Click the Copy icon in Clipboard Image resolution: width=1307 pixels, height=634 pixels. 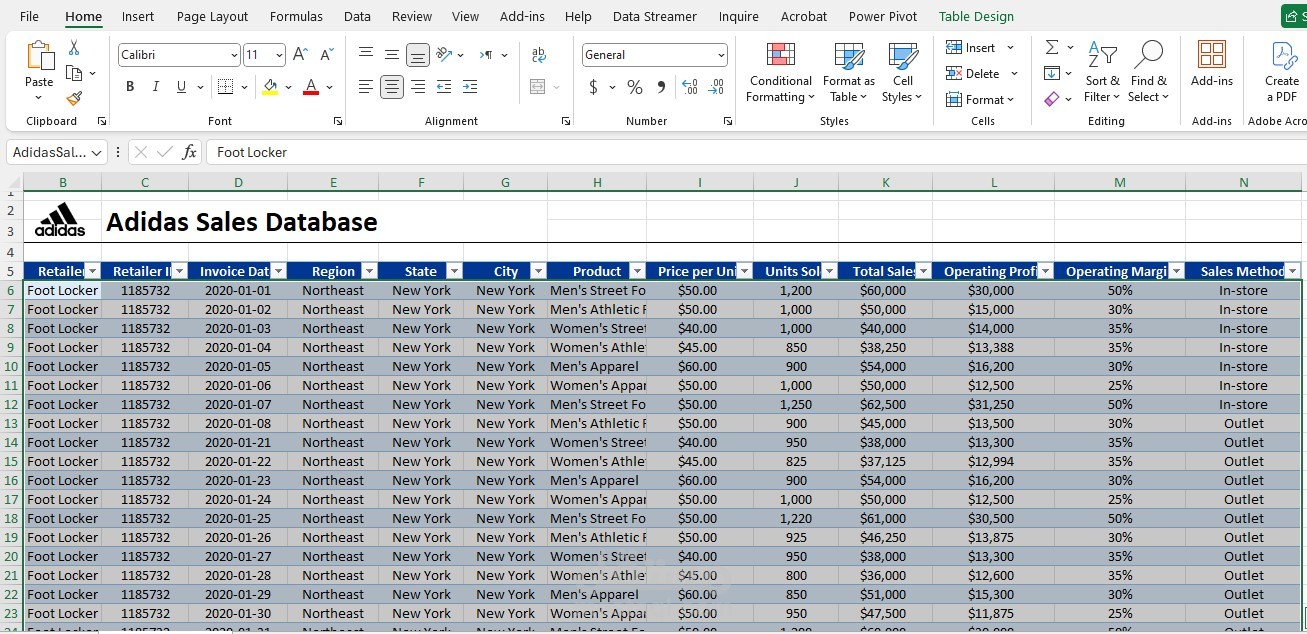click(74, 73)
